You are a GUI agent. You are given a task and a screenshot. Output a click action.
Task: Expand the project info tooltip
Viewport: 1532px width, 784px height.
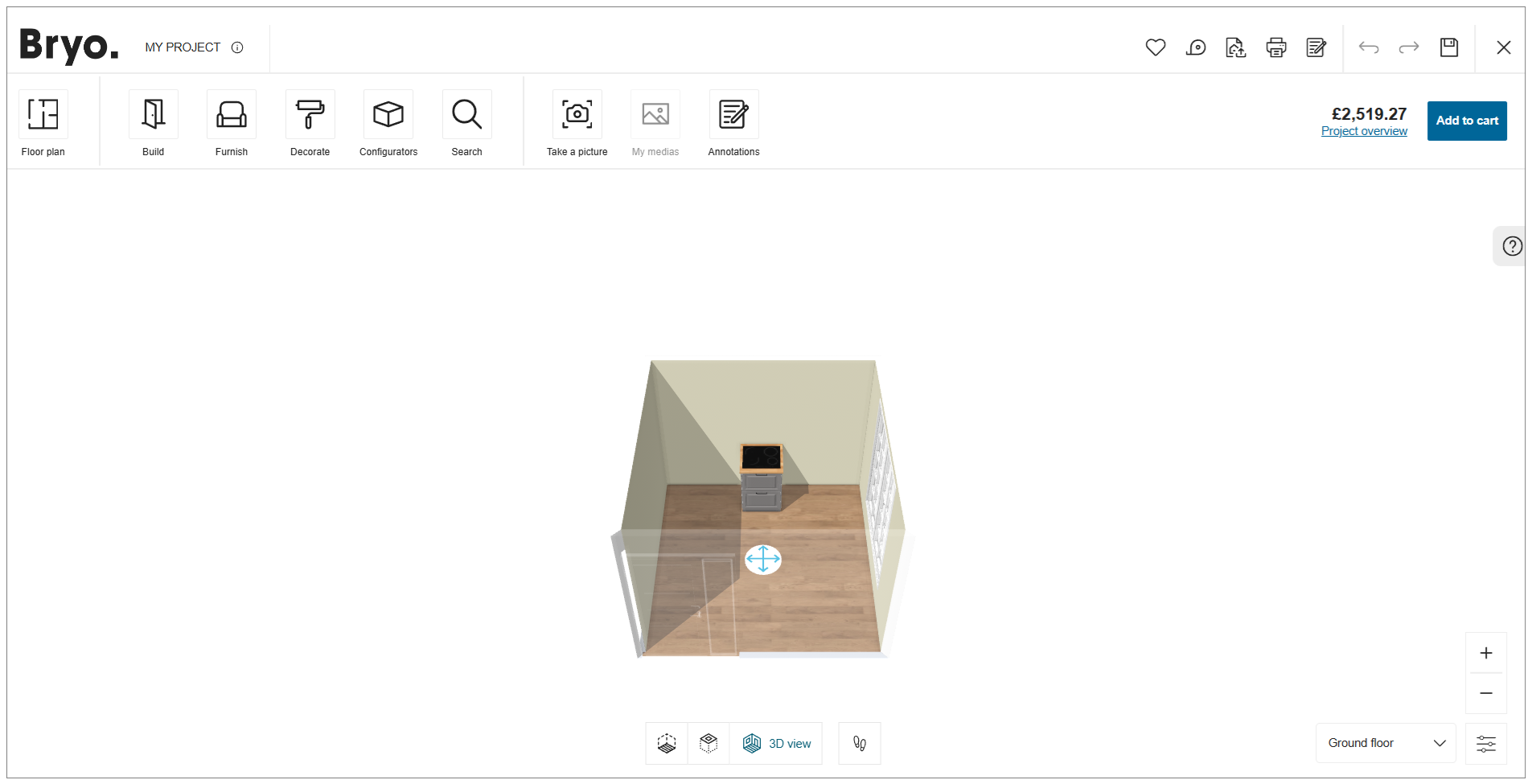[x=237, y=47]
